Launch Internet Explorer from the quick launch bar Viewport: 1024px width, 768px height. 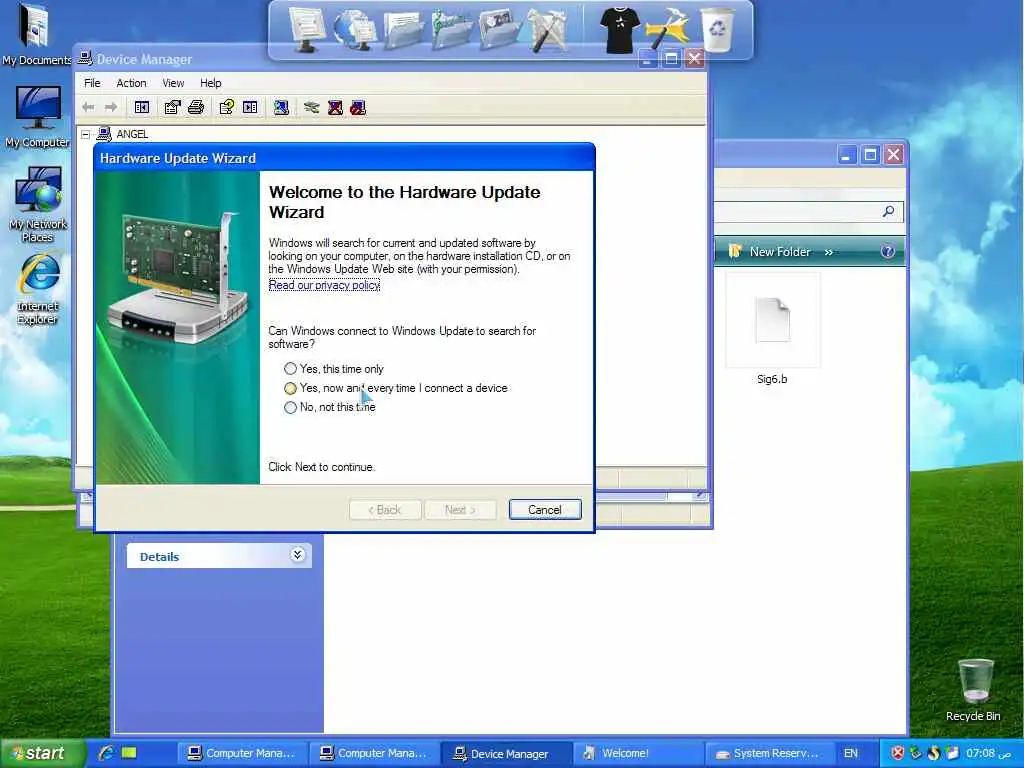(106, 753)
